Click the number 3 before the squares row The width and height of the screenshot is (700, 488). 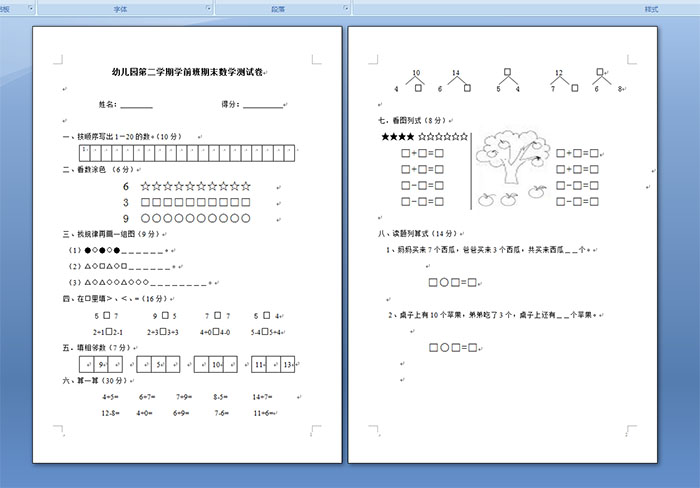tap(126, 203)
